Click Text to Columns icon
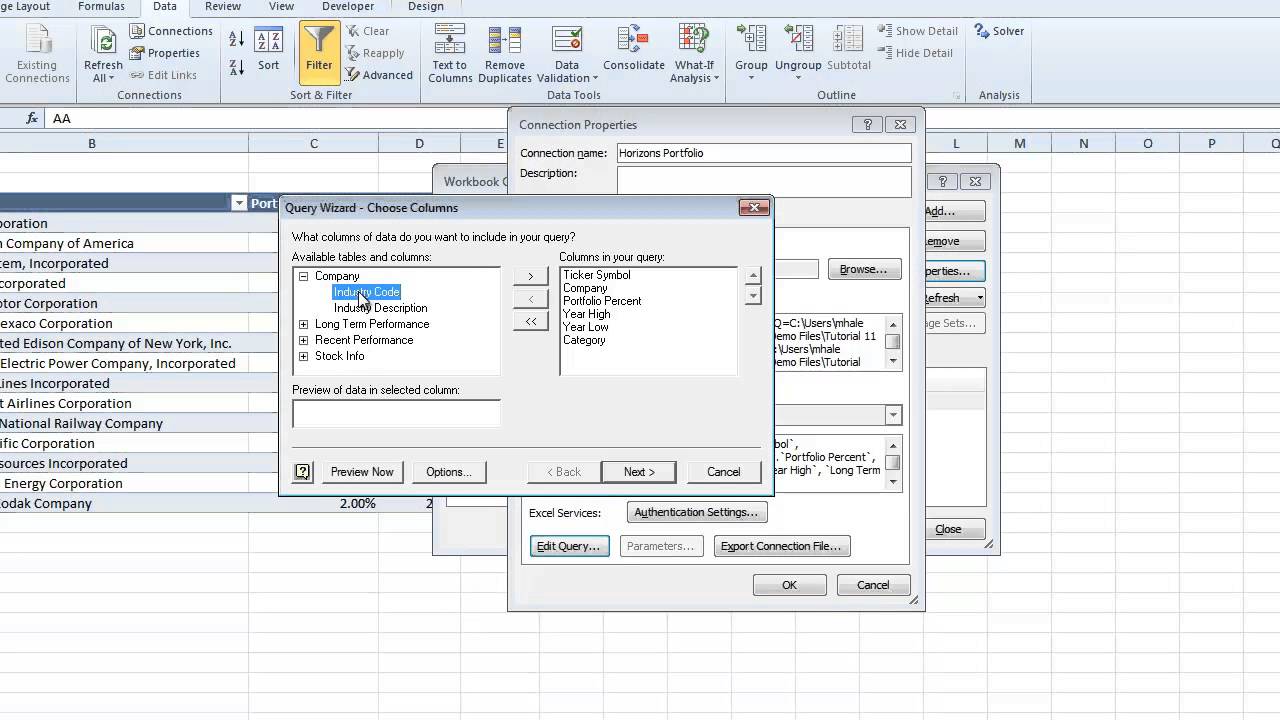 click(450, 54)
